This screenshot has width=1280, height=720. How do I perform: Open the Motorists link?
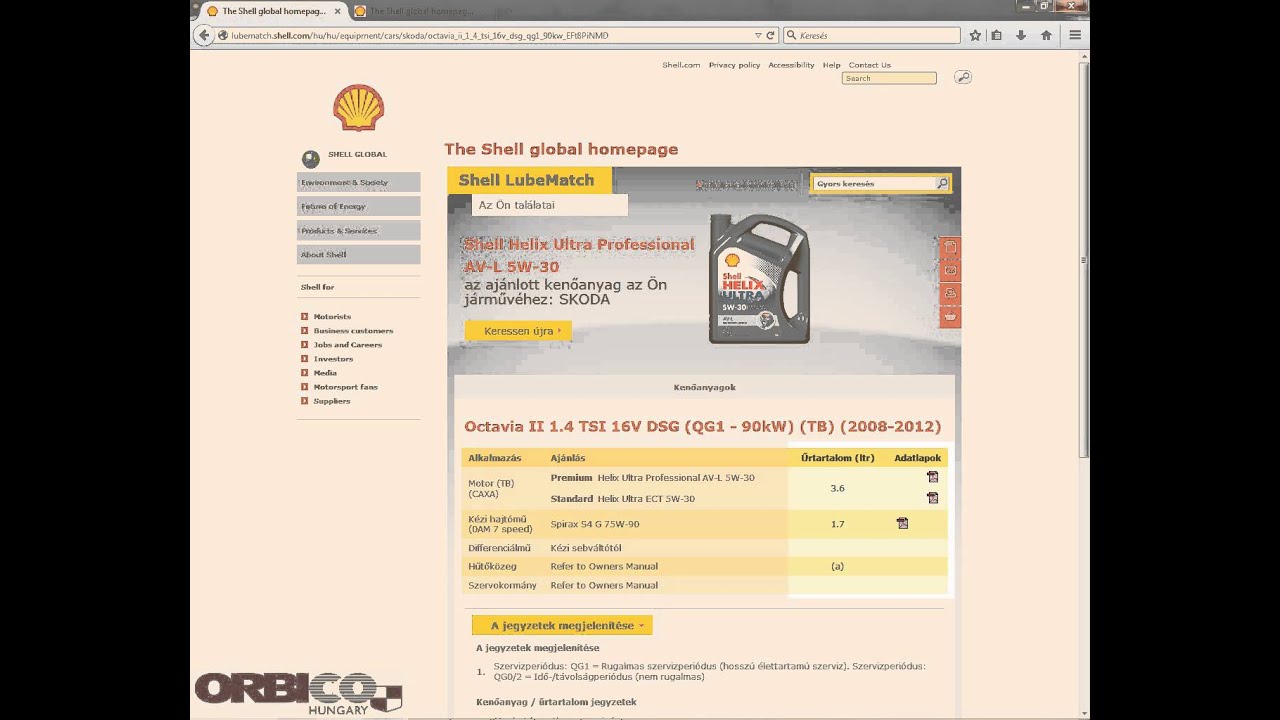click(x=332, y=316)
